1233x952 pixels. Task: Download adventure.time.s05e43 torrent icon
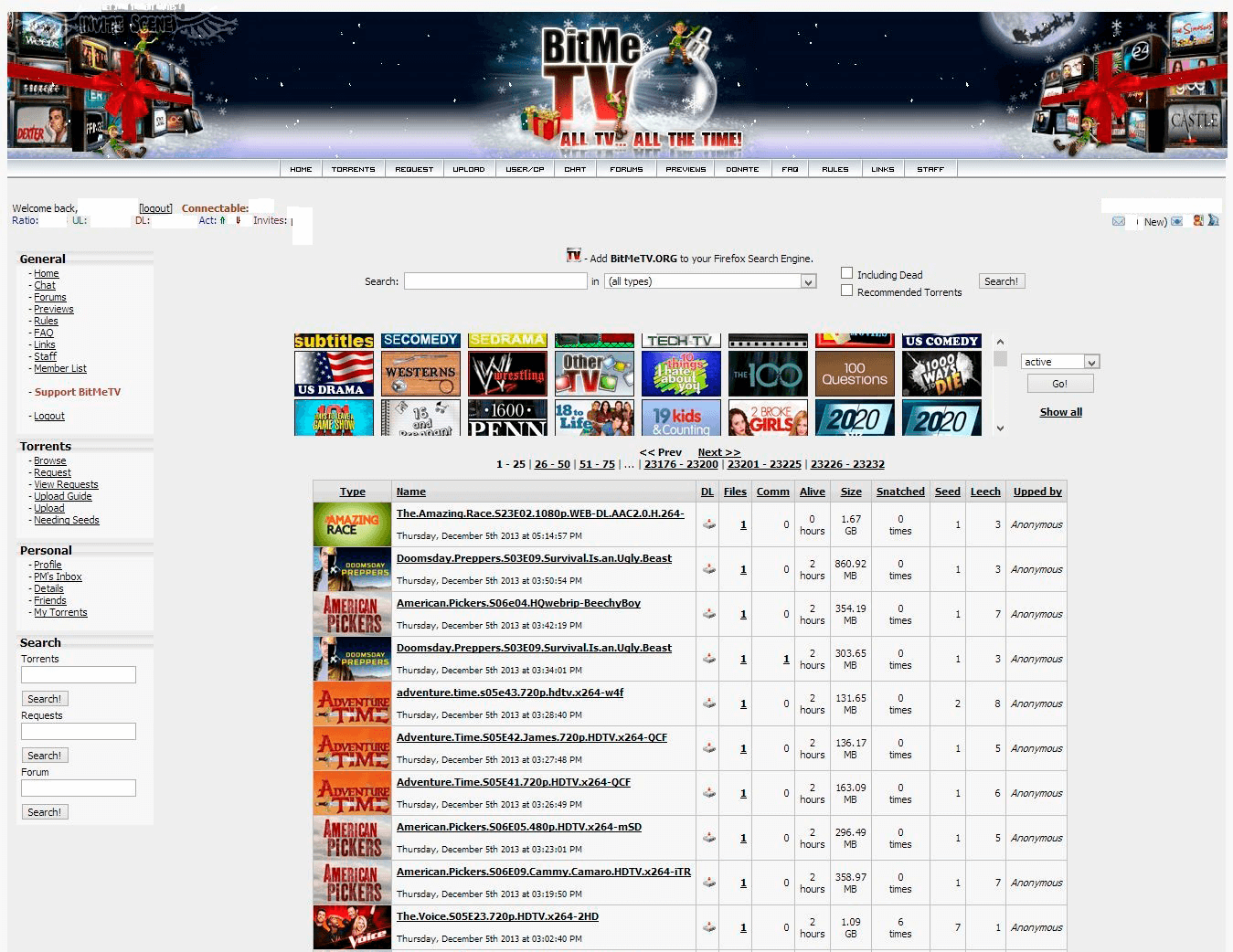pyautogui.click(x=708, y=703)
